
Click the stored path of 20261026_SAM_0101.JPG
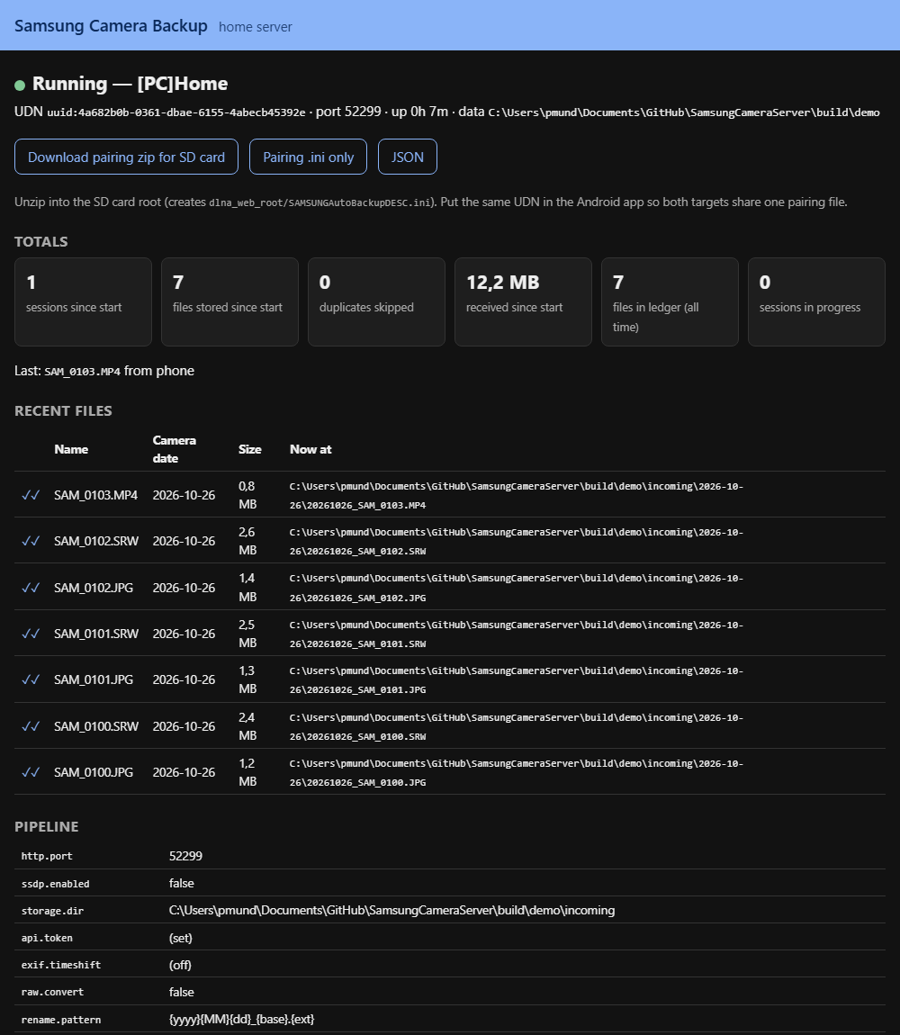[516, 680]
